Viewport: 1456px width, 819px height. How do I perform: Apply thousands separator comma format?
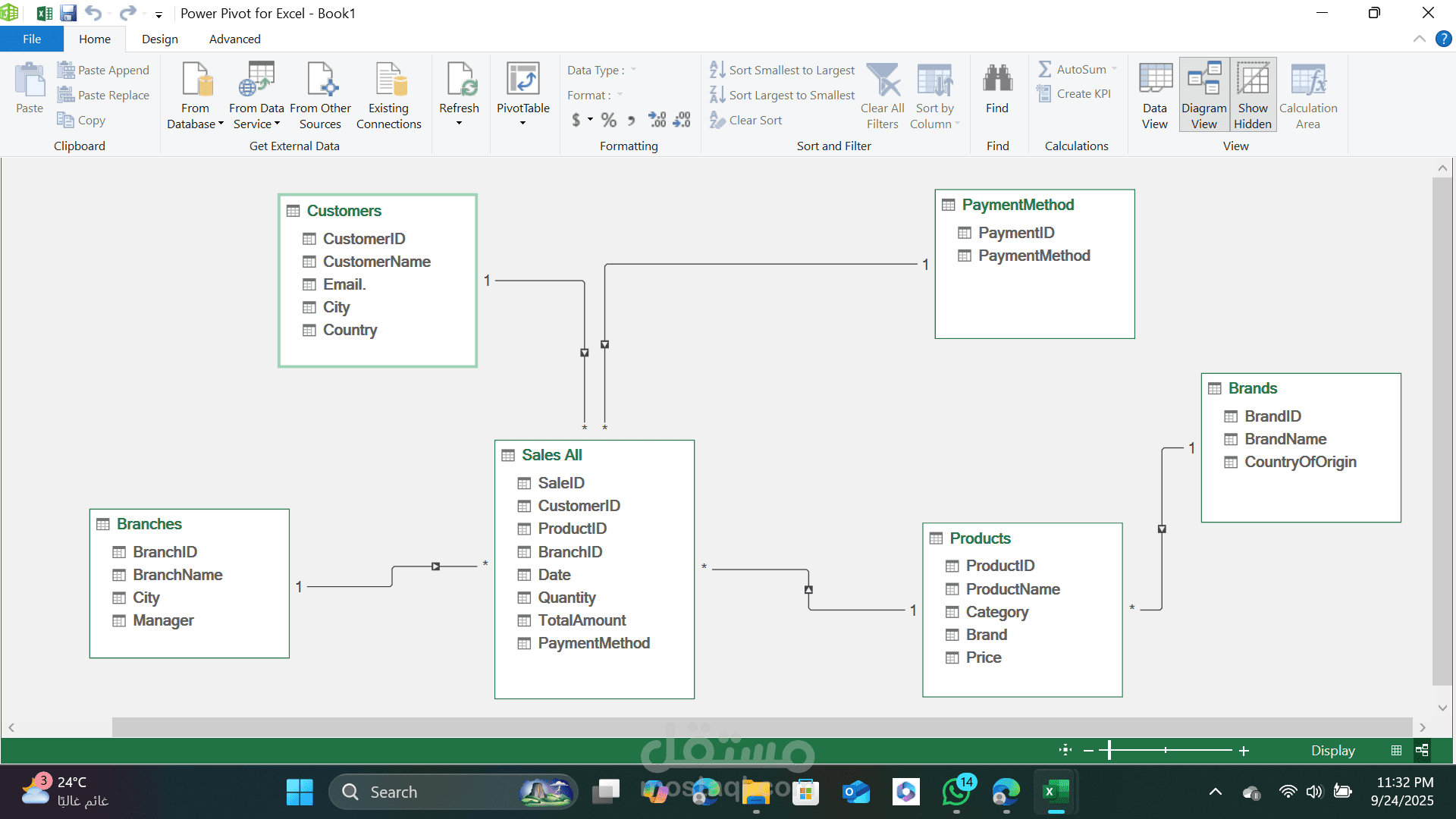631,120
